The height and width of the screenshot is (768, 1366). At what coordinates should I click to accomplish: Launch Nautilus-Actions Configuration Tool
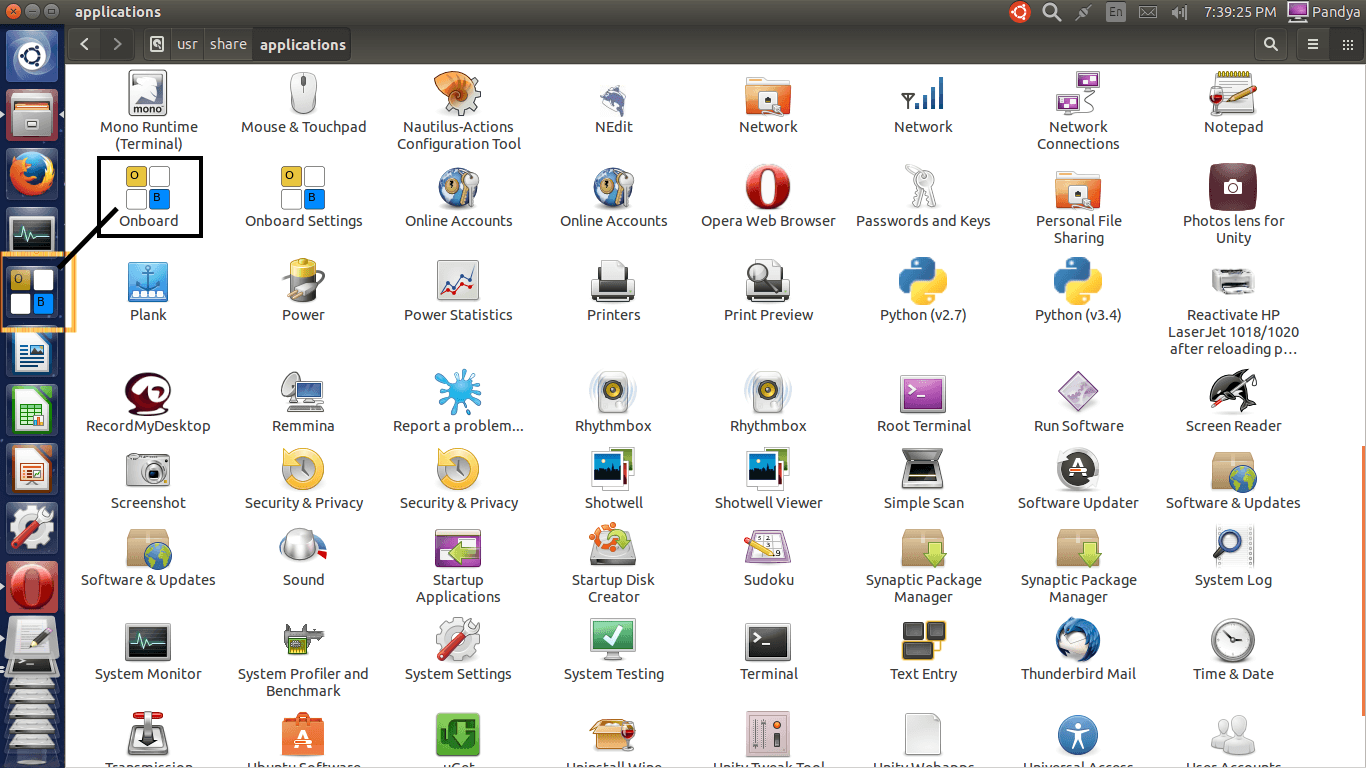point(458,93)
